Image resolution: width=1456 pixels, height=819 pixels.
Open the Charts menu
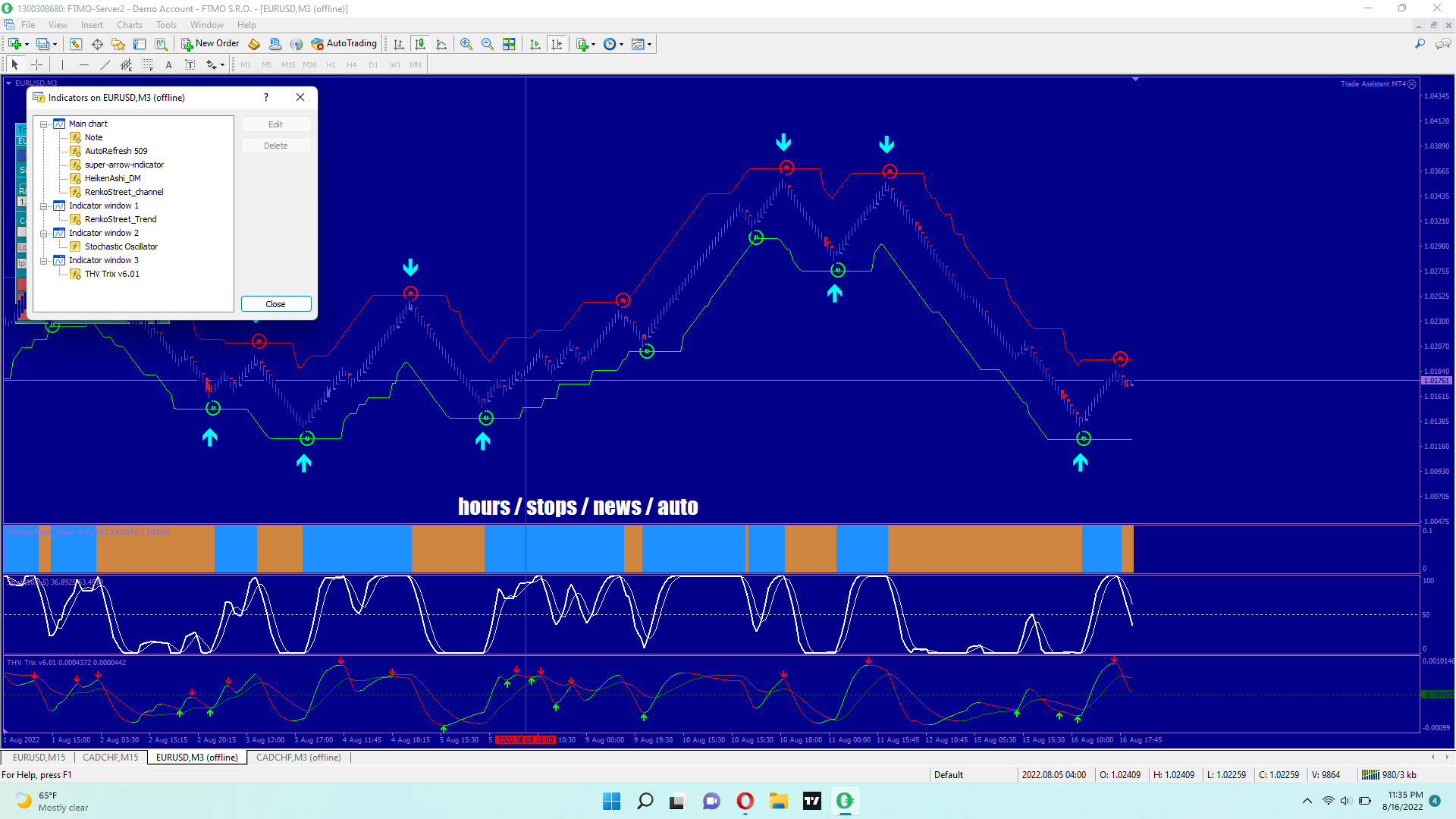(129, 25)
